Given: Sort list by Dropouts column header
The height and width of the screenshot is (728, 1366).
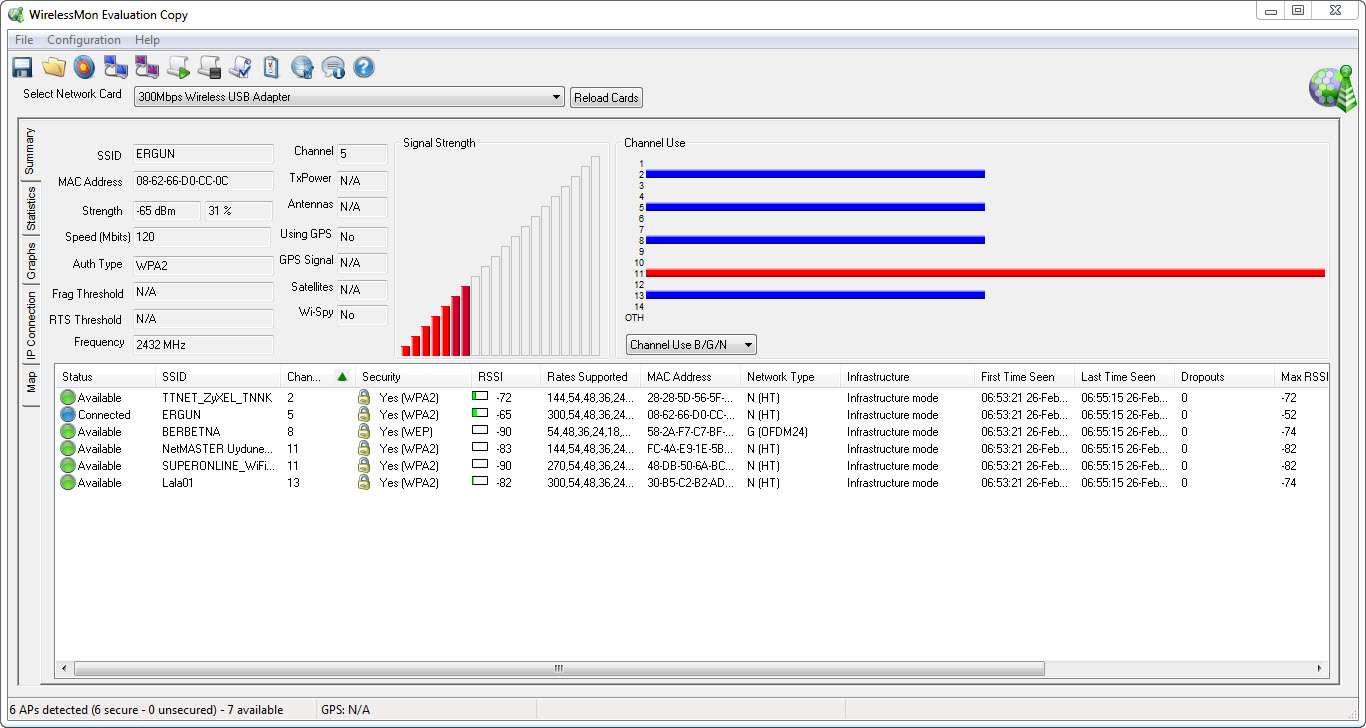Looking at the screenshot, I should 1224,377.
